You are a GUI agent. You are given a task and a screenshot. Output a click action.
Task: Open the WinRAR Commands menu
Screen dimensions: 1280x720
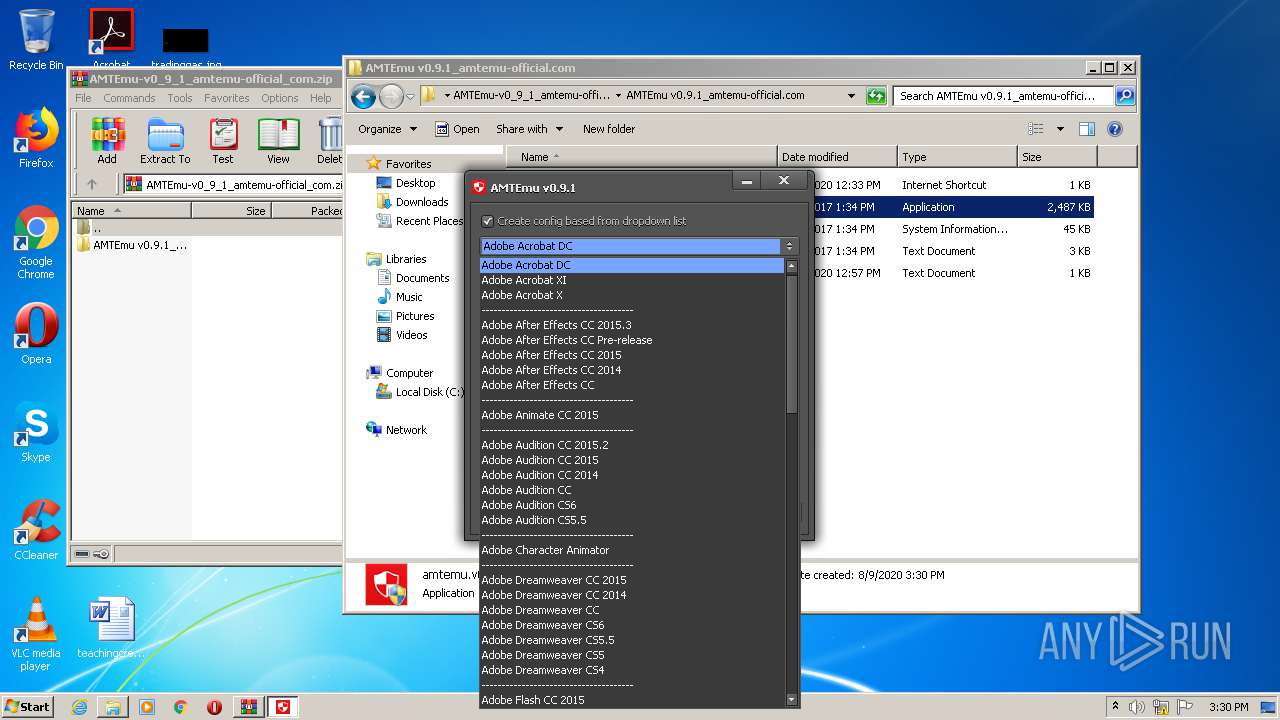(129, 98)
